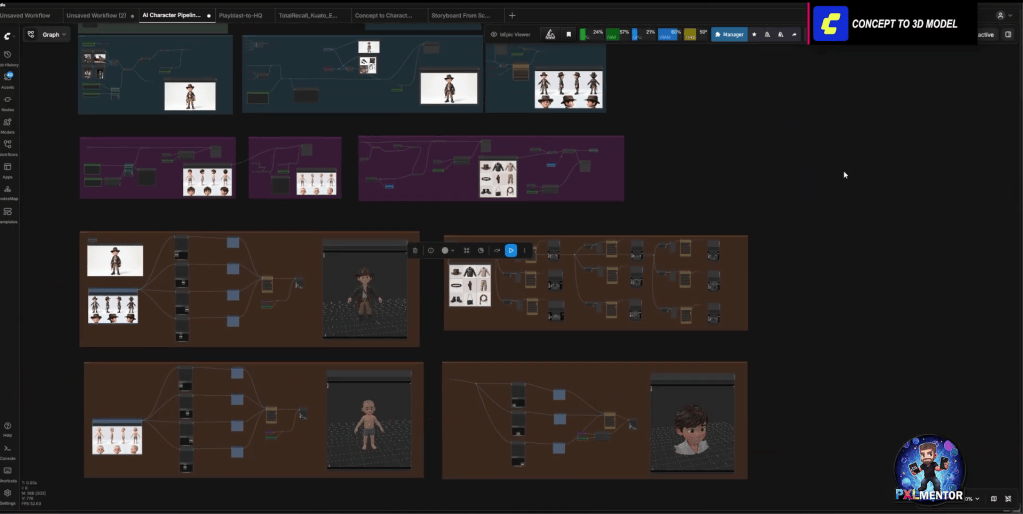Open the Nodes library panel
Viewport: 1023px width, 514px height.
click(8, 102)
